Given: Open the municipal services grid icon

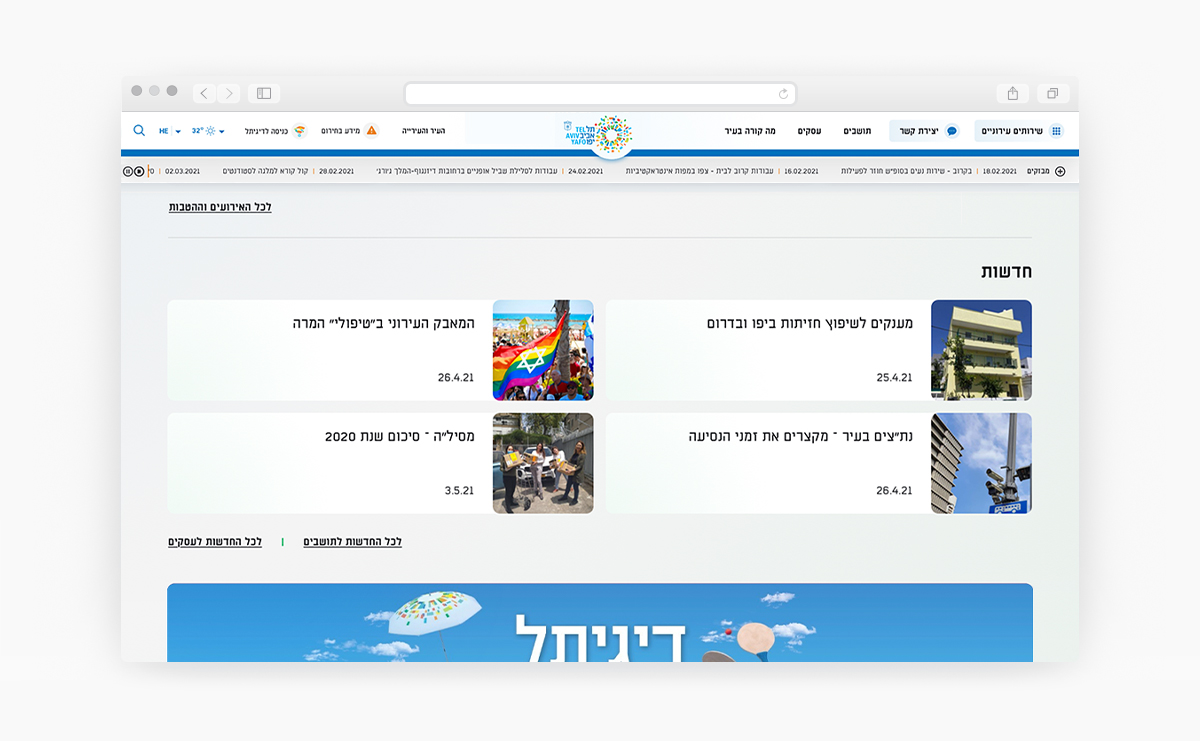Looking at the screenshot, I should (1056, 131).
